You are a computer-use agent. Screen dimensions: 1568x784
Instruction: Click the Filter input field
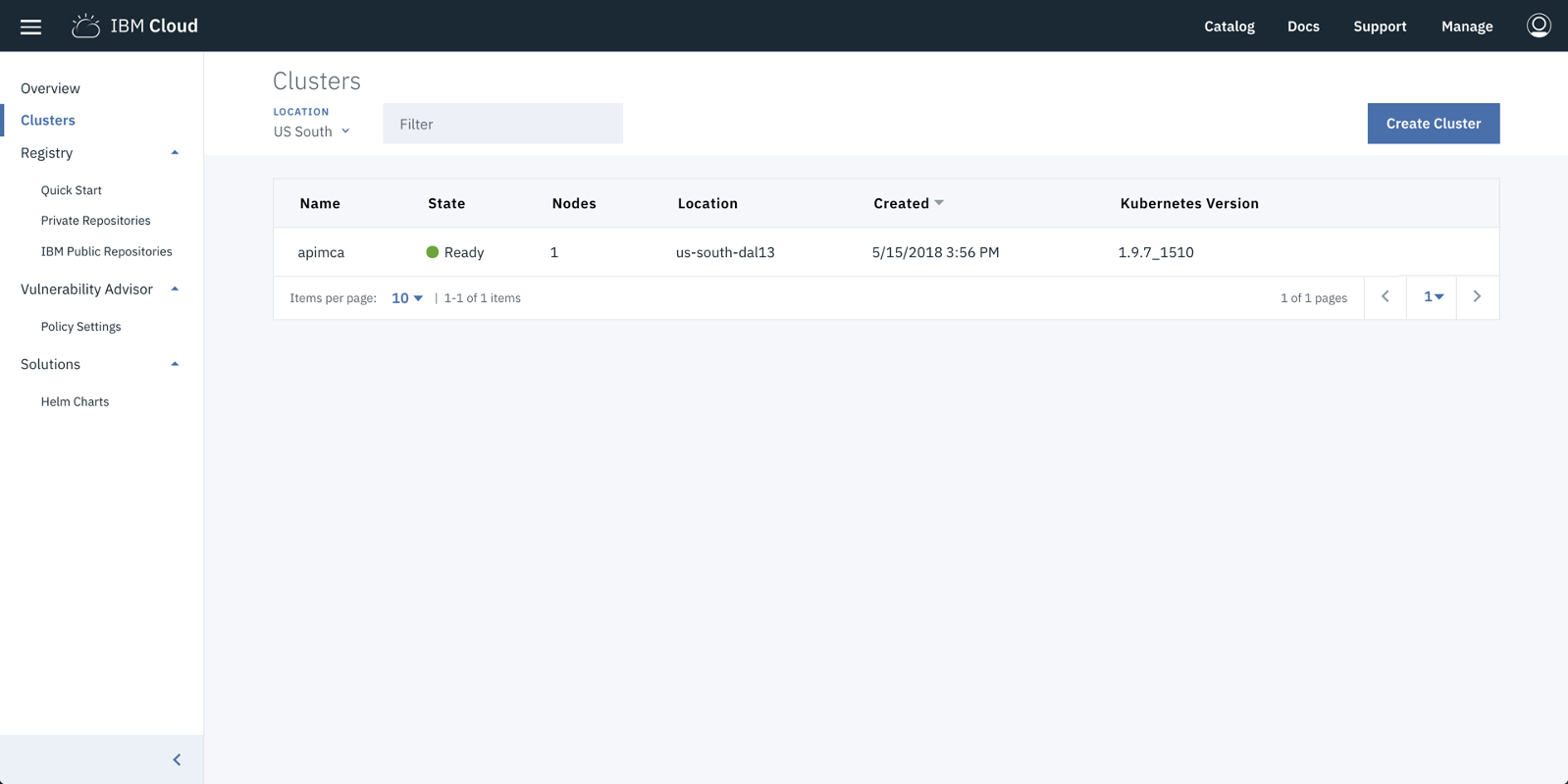pyautogui.click(x=502, y=124)
